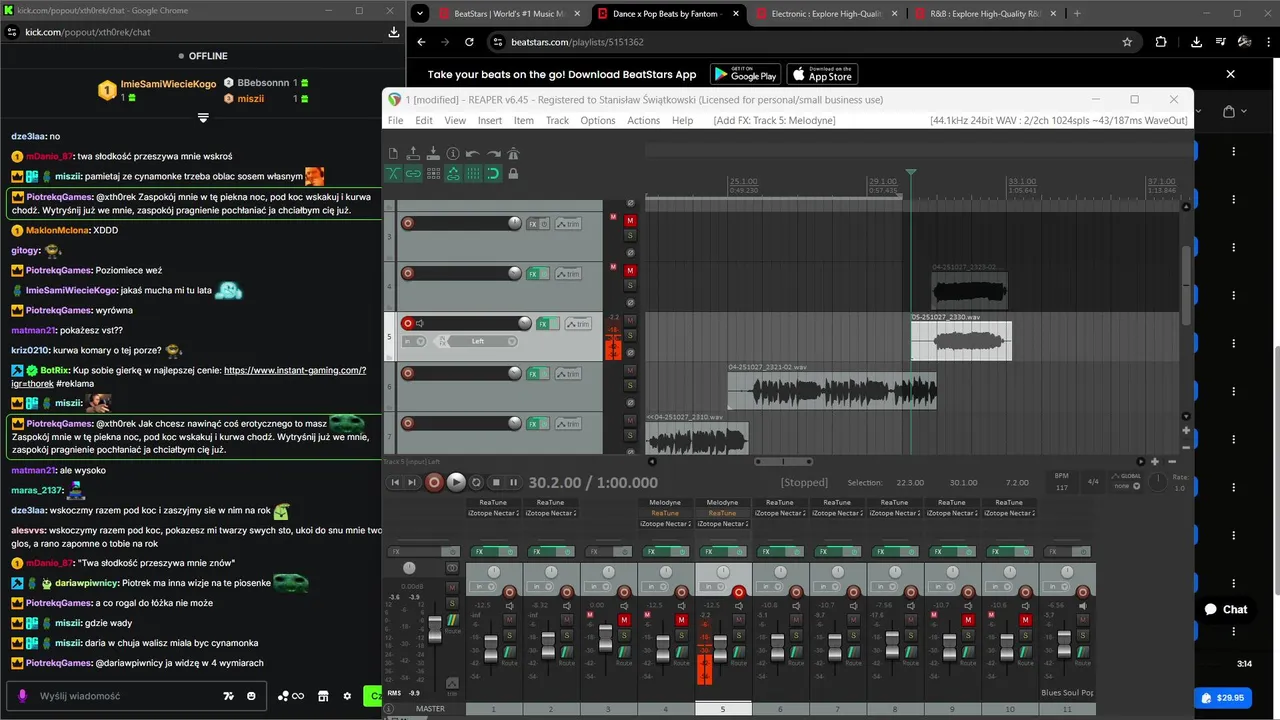Toggle grid lines icon in REAPER toolbar

point(473,173)
